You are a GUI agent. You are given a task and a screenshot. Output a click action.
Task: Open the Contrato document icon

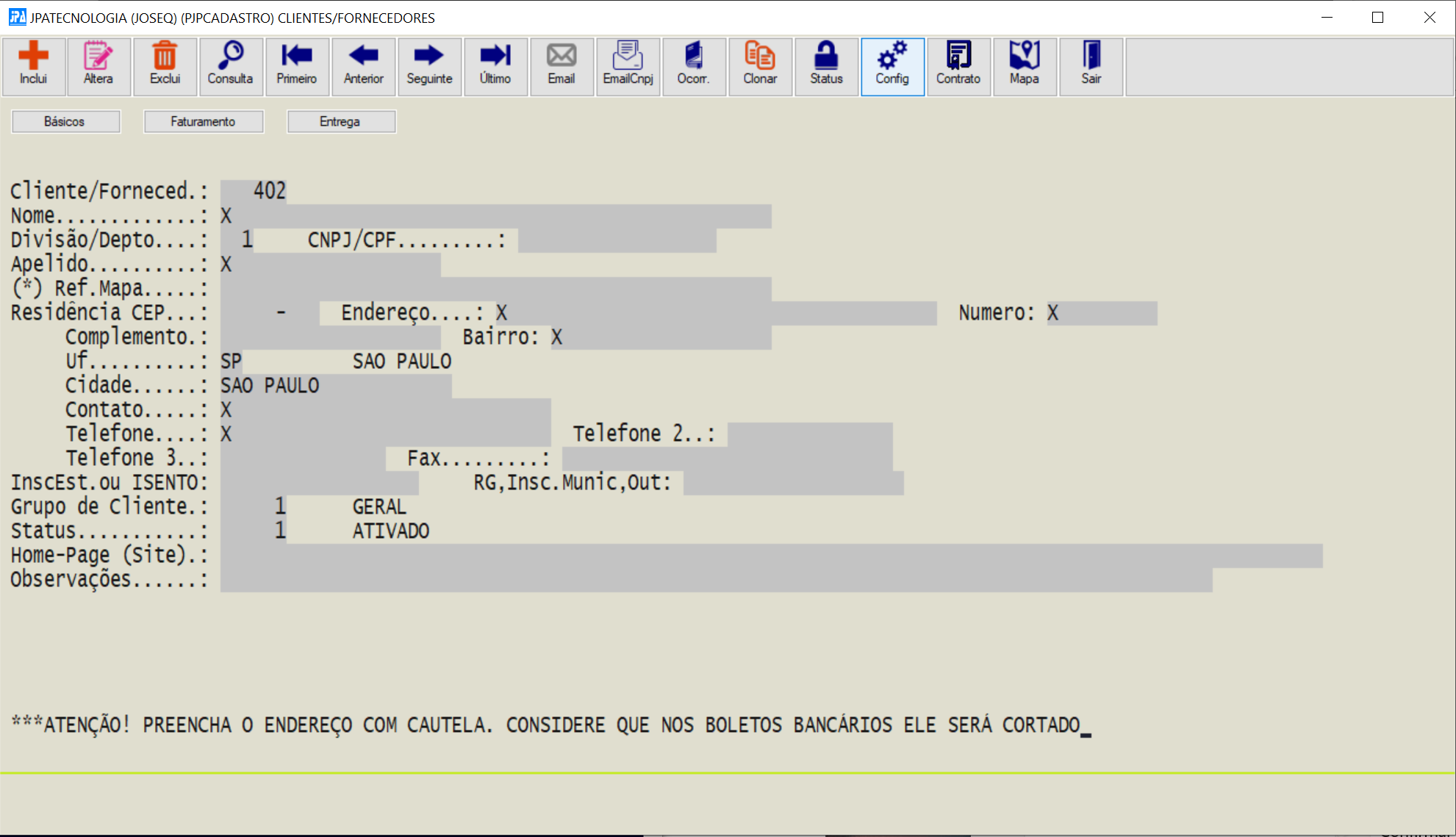[958, 65]
